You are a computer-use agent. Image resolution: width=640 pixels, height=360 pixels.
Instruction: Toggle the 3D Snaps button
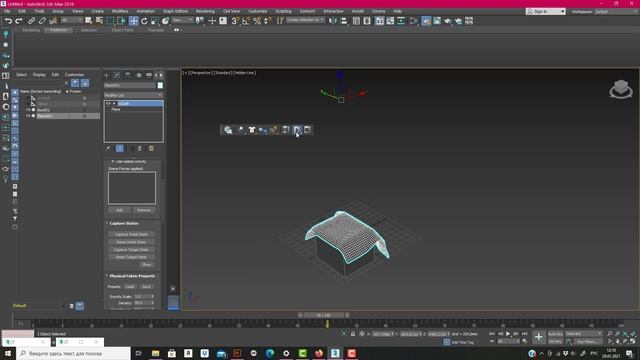(235, 21)
